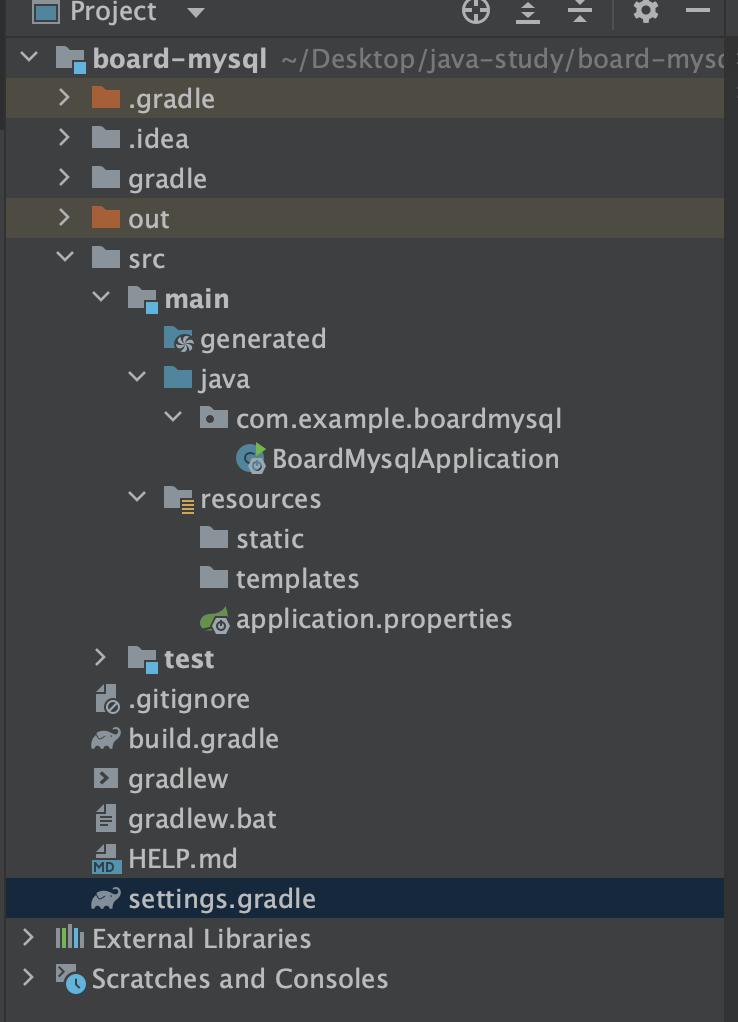This screenshot has width=738, height=1022.
Task: Click the src folder icon
Action: coord(106,257)
